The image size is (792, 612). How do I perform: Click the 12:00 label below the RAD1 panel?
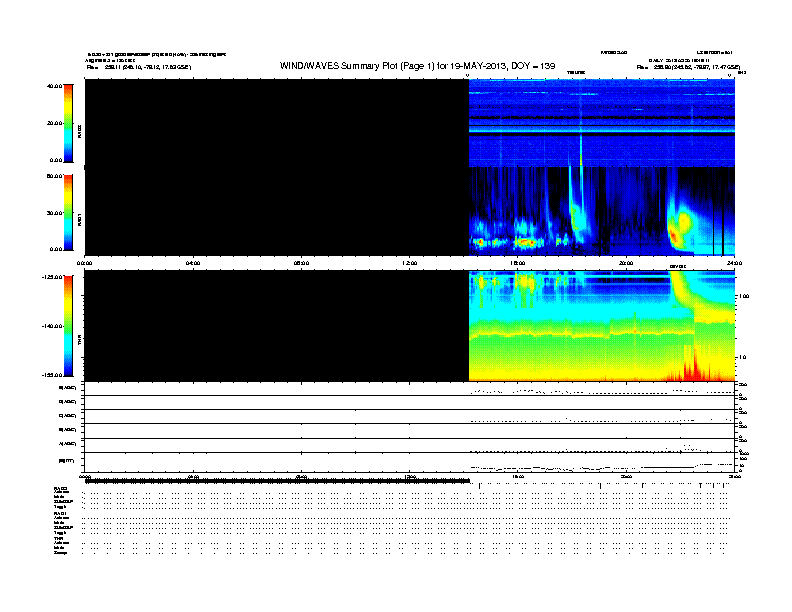409,263
